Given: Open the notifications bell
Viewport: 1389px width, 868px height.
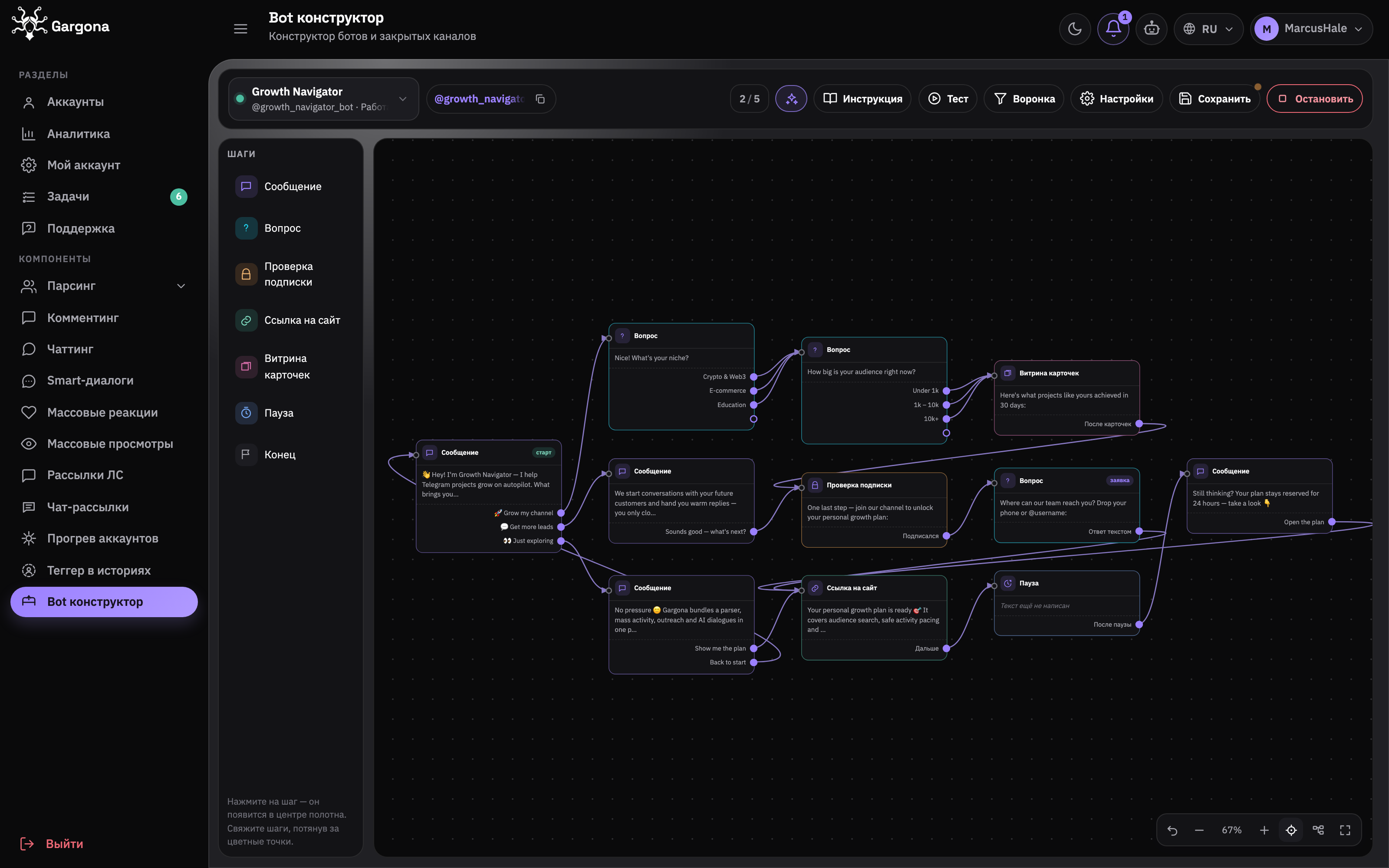Looking at the screenshot, I should click(x=1113, y=29).
